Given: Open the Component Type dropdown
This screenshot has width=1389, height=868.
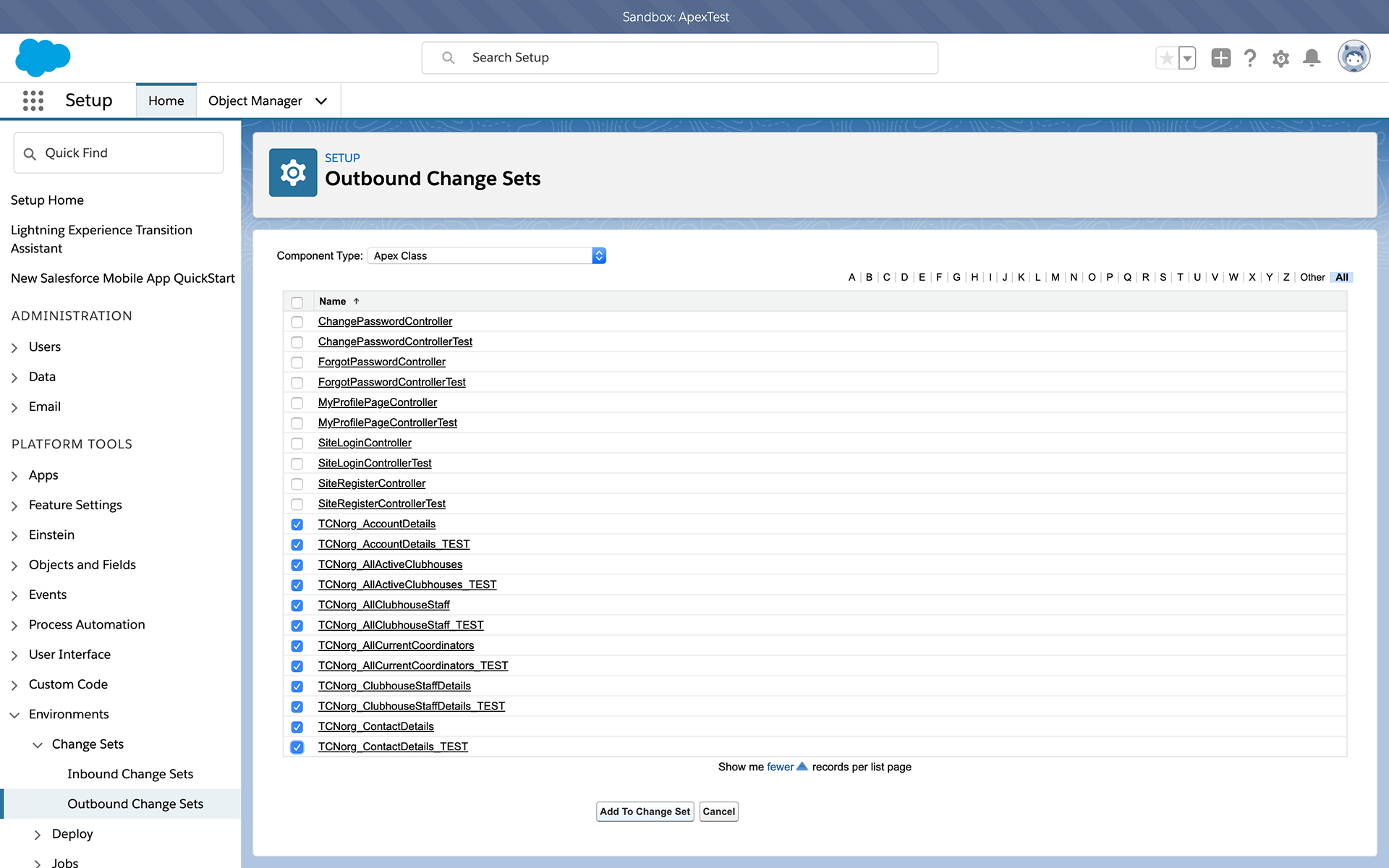Looking at the screenshot, I should (x=486, y=255).
